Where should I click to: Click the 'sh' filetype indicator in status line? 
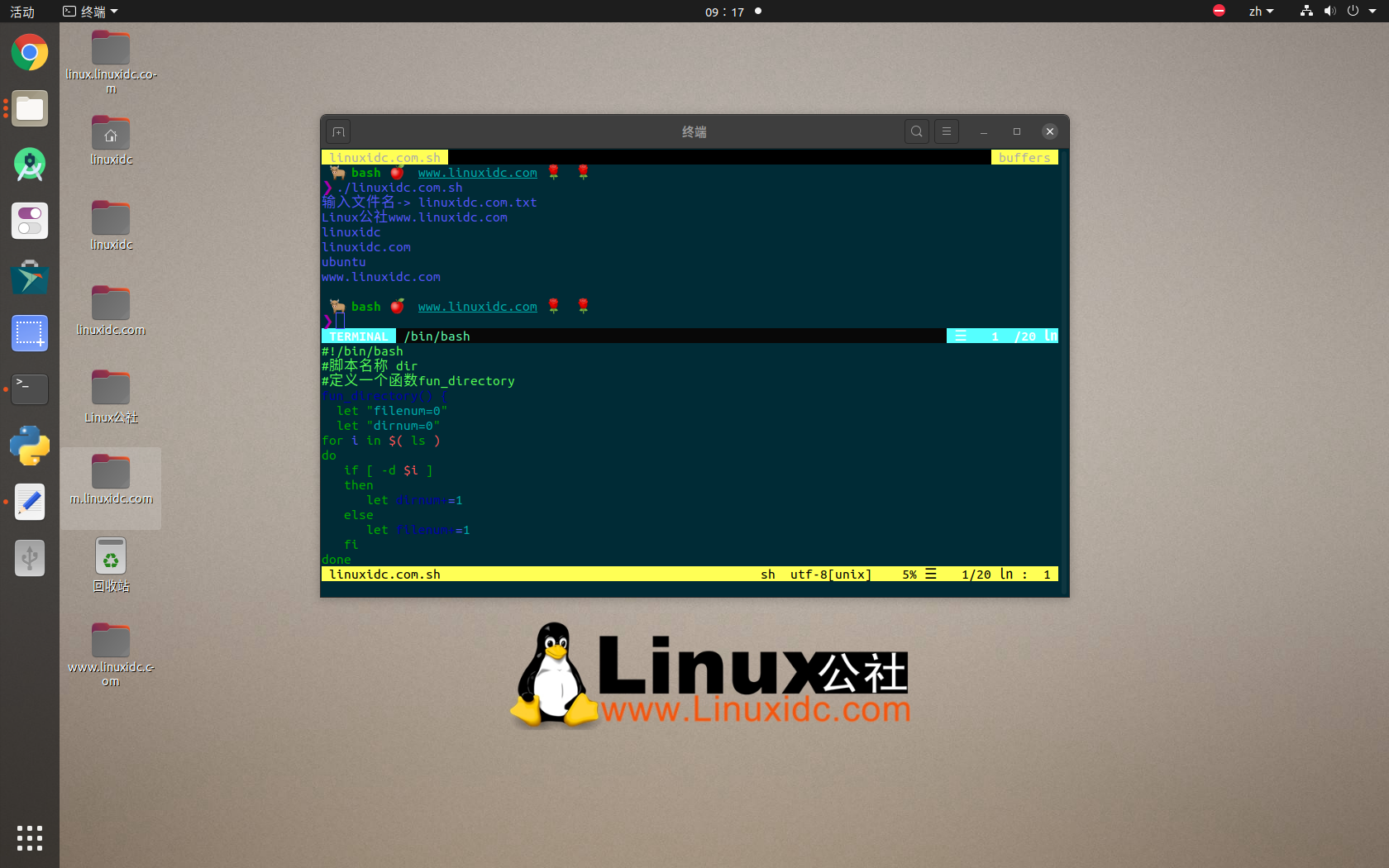[768, 575]
